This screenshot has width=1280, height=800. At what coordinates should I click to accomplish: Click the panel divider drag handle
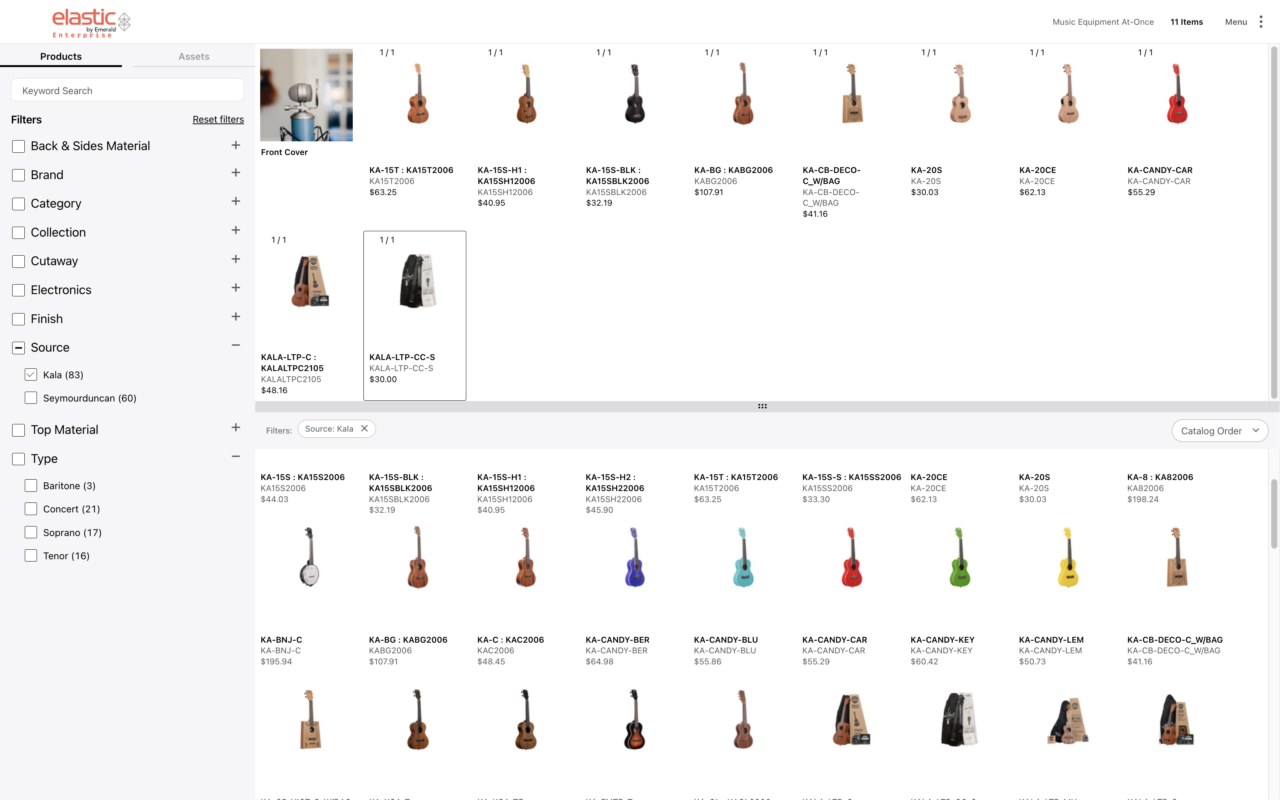pyautogui.click(x=762, y=406)
